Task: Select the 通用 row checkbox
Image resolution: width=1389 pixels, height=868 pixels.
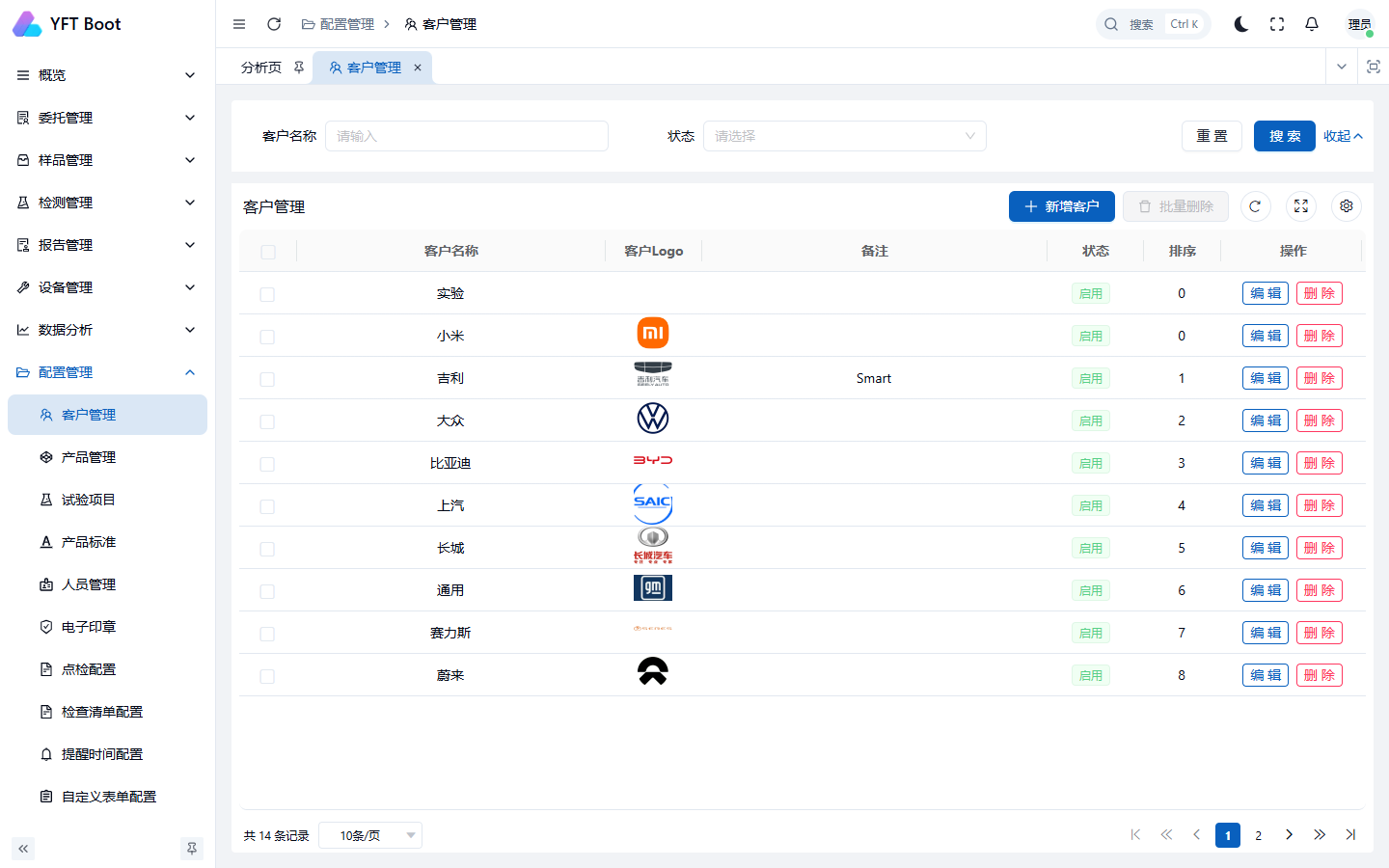Action: [267, 591]
